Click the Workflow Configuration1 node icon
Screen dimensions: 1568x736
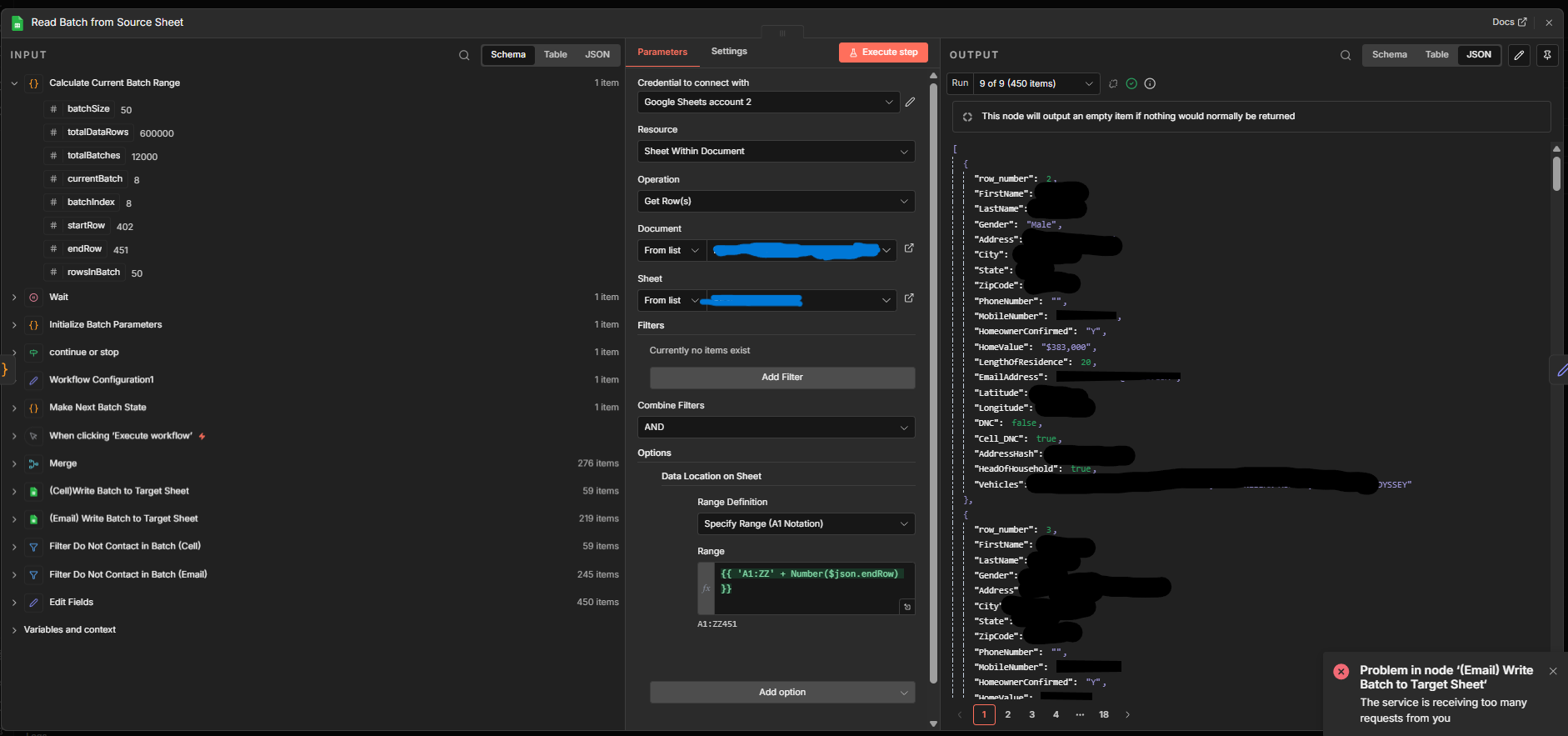[x=33, y=380]
